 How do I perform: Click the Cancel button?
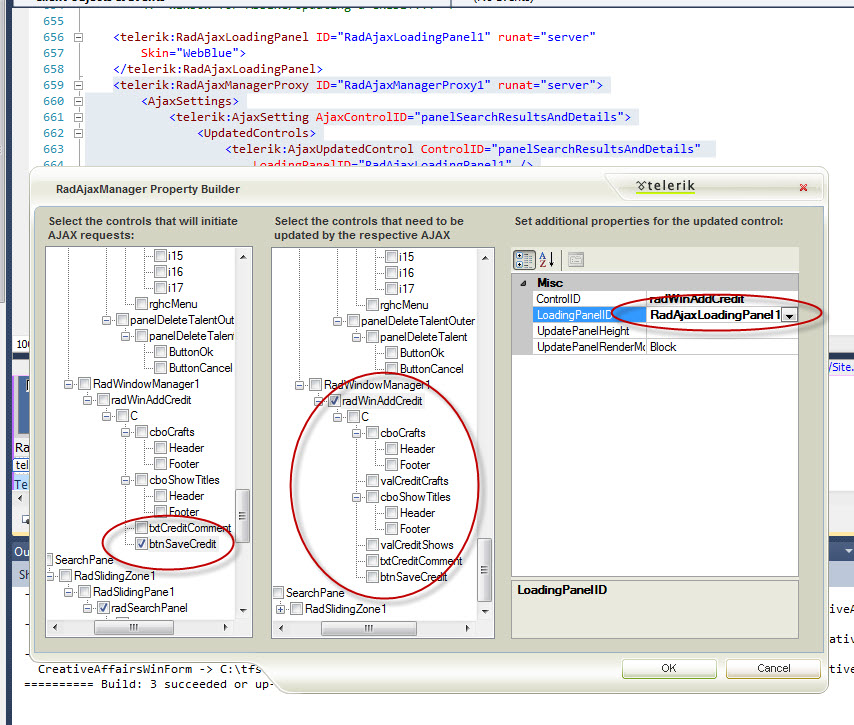[773, 668]
